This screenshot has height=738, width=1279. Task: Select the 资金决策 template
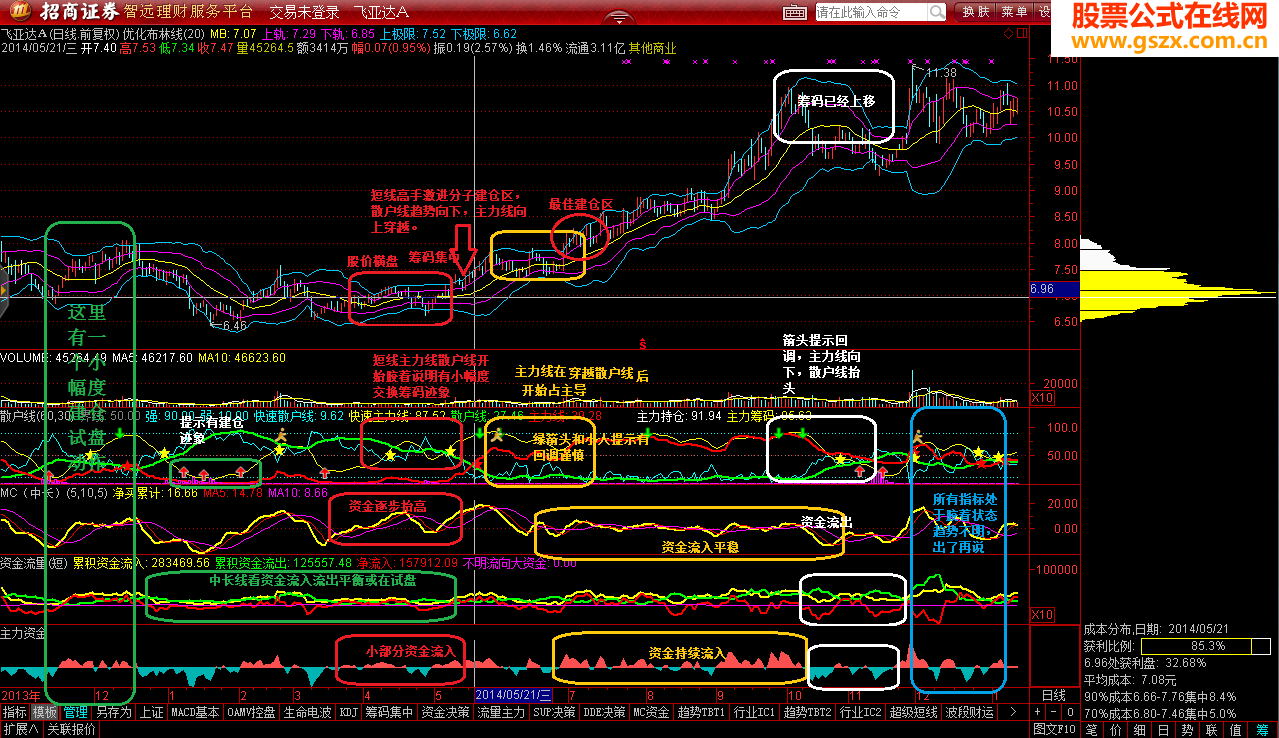pyautogui.click(x=445, y=712)
